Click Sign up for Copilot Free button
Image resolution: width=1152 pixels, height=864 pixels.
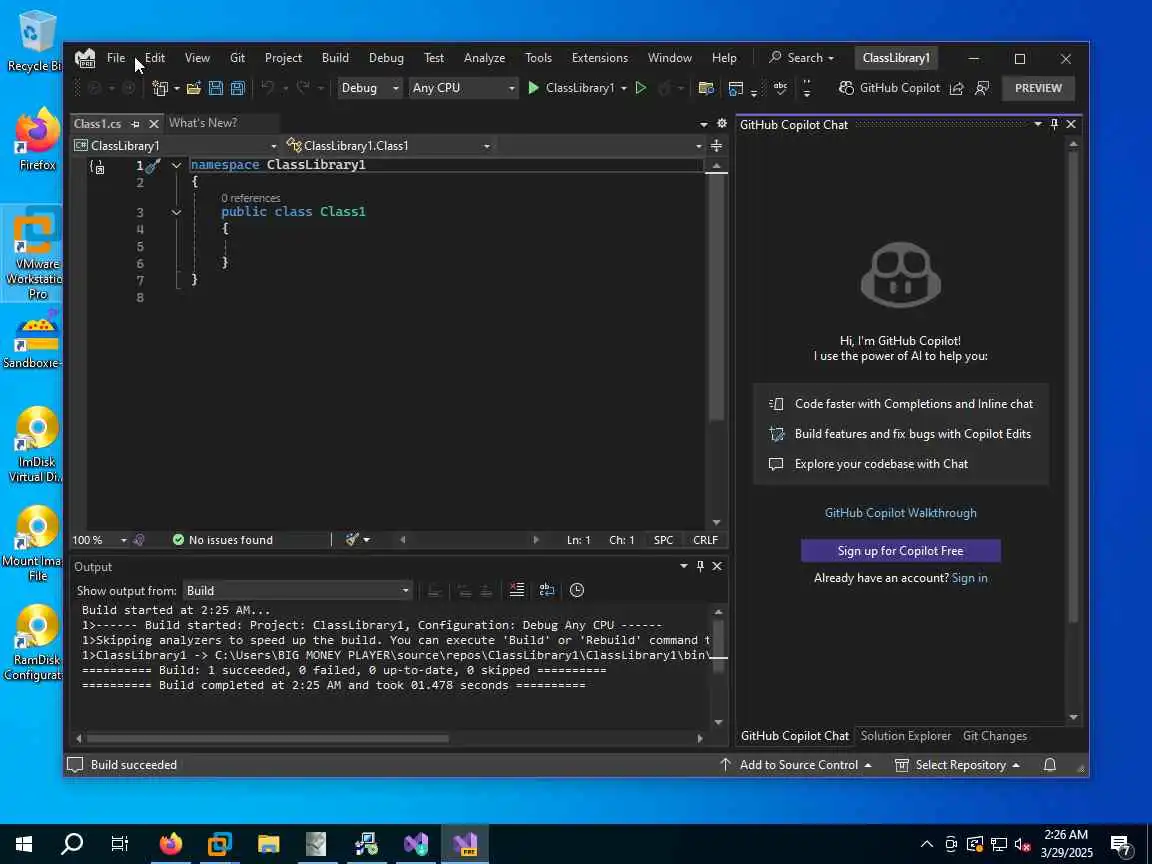(x=900, y=551)
